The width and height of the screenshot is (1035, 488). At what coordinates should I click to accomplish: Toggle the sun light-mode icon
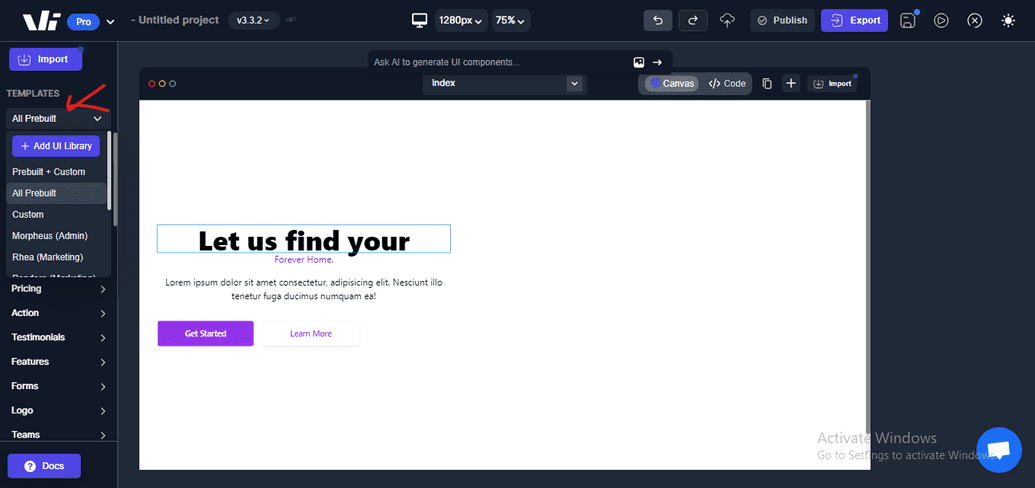click(1008, 20)
